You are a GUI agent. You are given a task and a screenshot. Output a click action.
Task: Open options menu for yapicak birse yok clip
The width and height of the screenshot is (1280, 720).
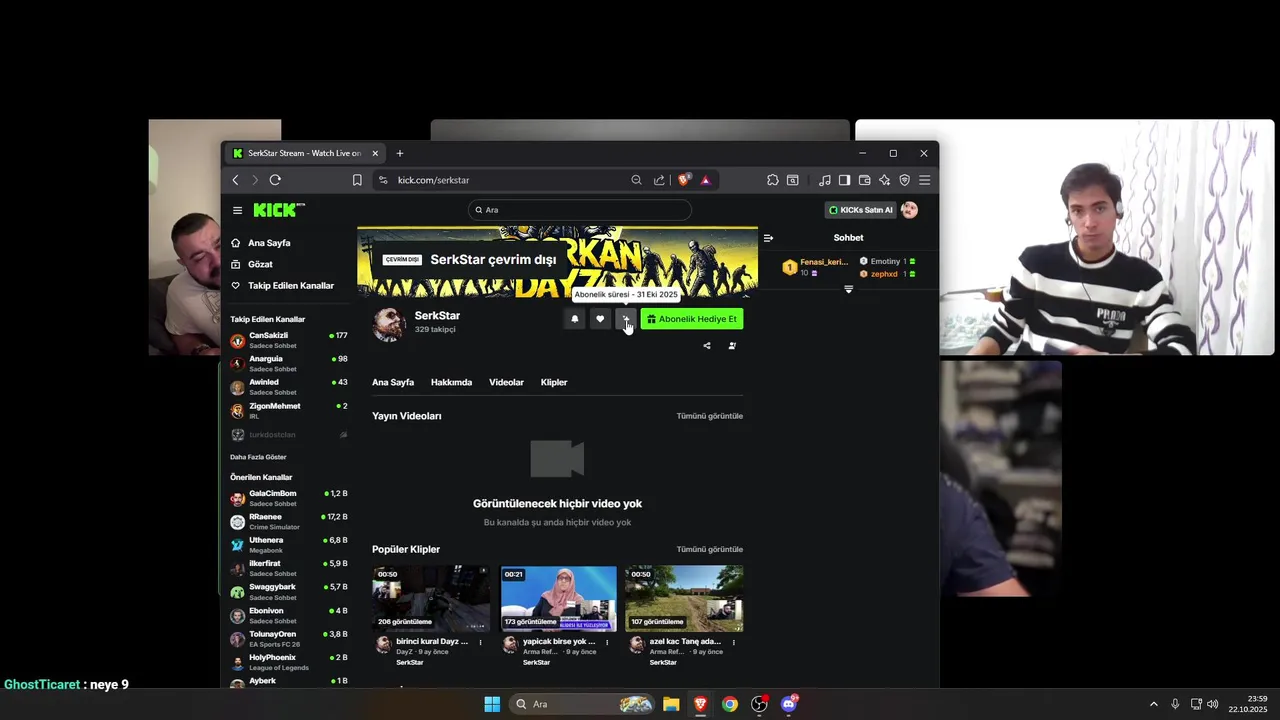607,642
